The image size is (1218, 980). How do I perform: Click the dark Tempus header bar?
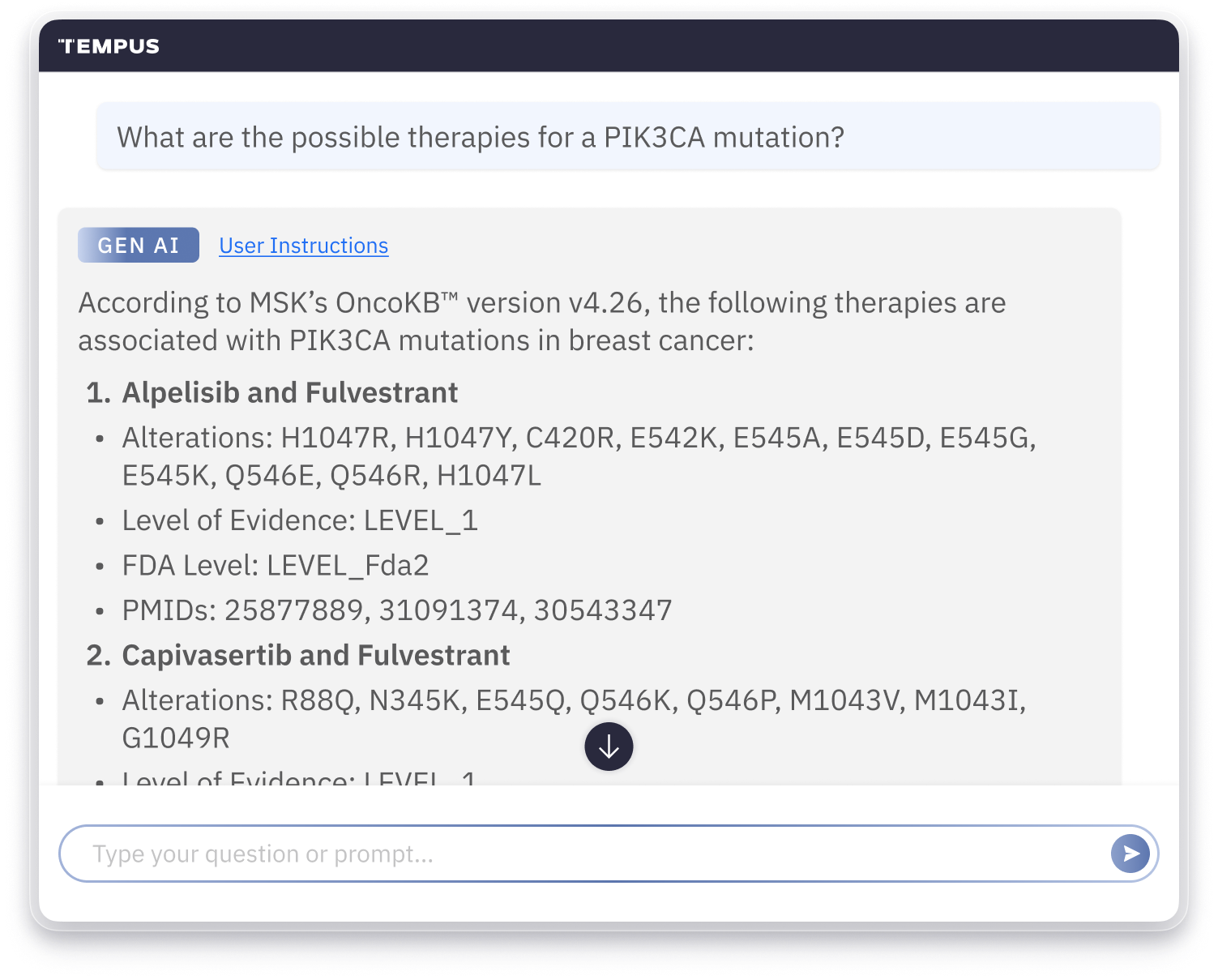click(609, 46)
